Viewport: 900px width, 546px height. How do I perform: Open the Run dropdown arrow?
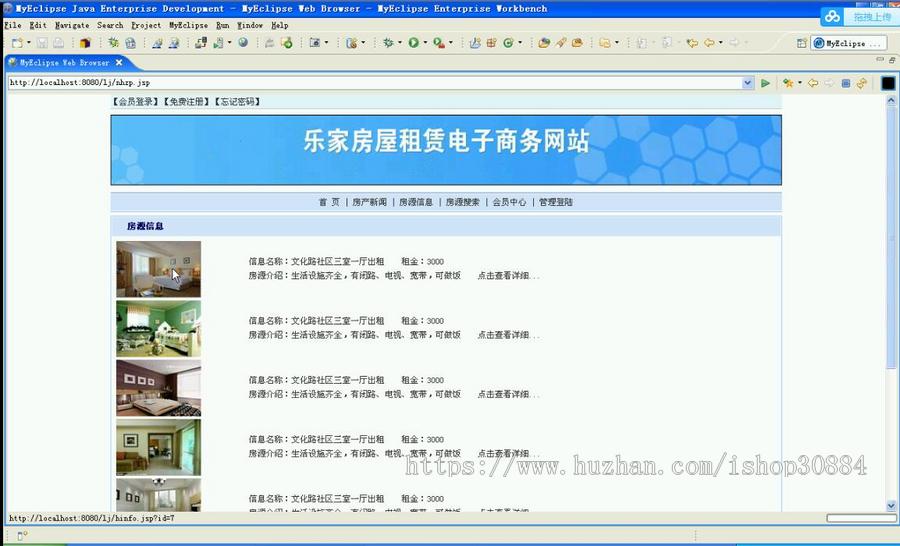pyautogui.click(x=425, y=43)
